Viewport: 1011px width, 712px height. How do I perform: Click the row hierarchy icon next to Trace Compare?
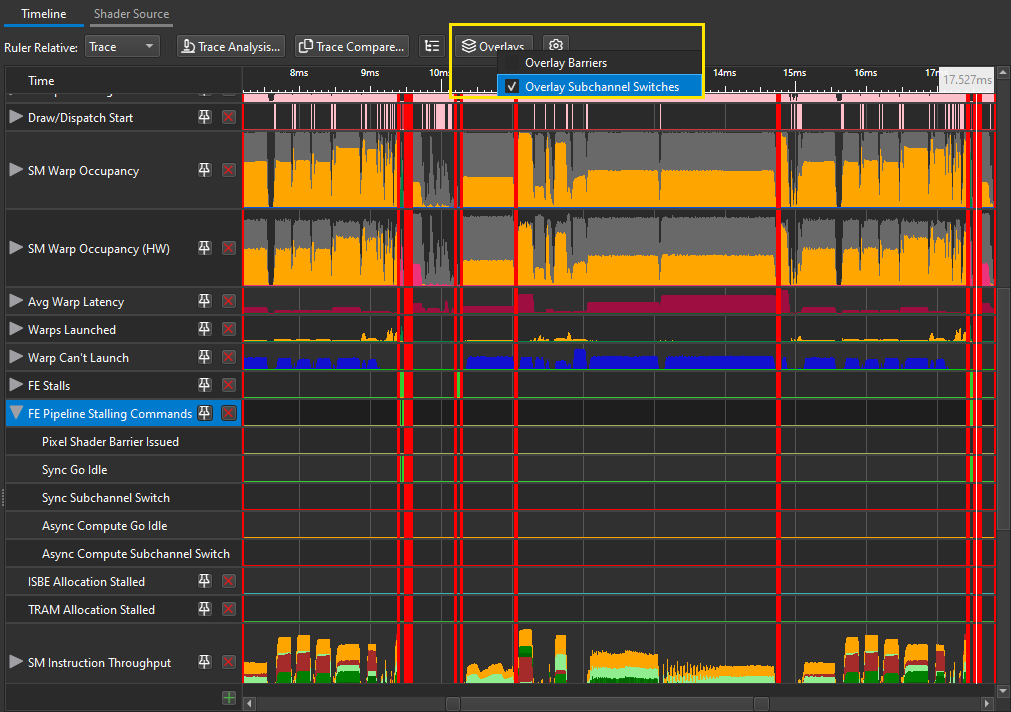[431, 45]
